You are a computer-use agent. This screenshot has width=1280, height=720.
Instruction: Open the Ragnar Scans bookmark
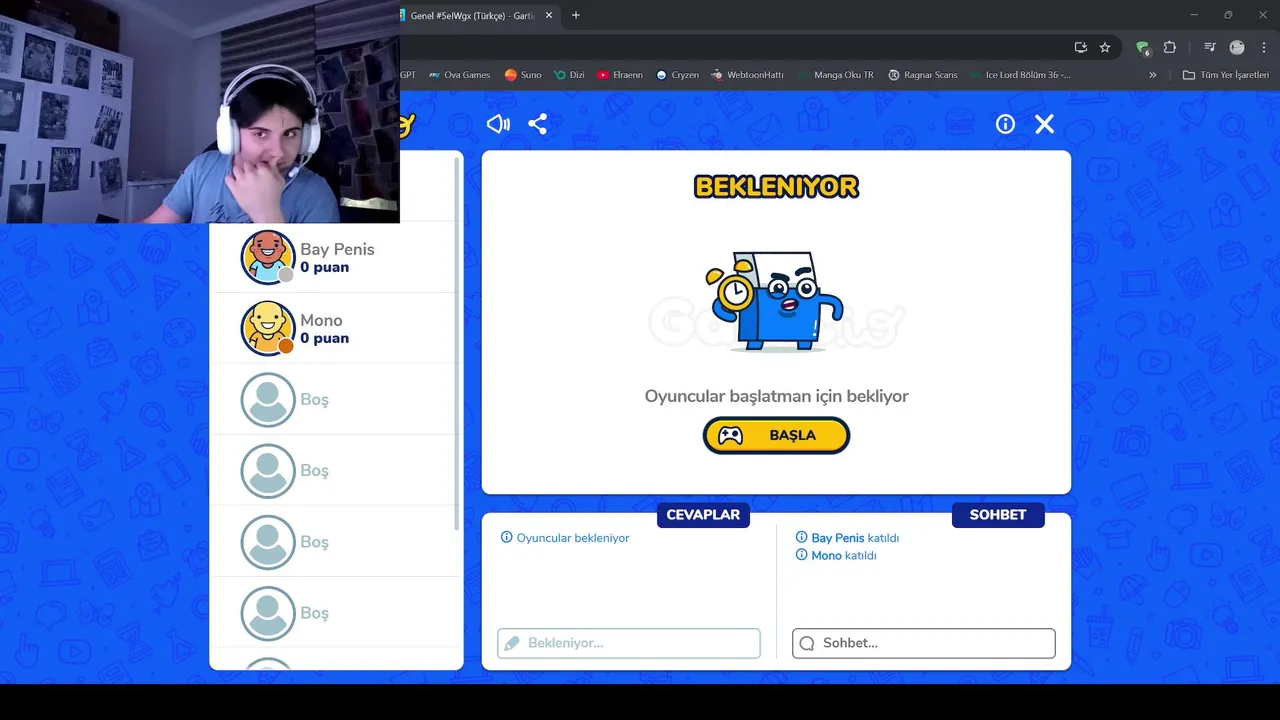pos(923,75)
